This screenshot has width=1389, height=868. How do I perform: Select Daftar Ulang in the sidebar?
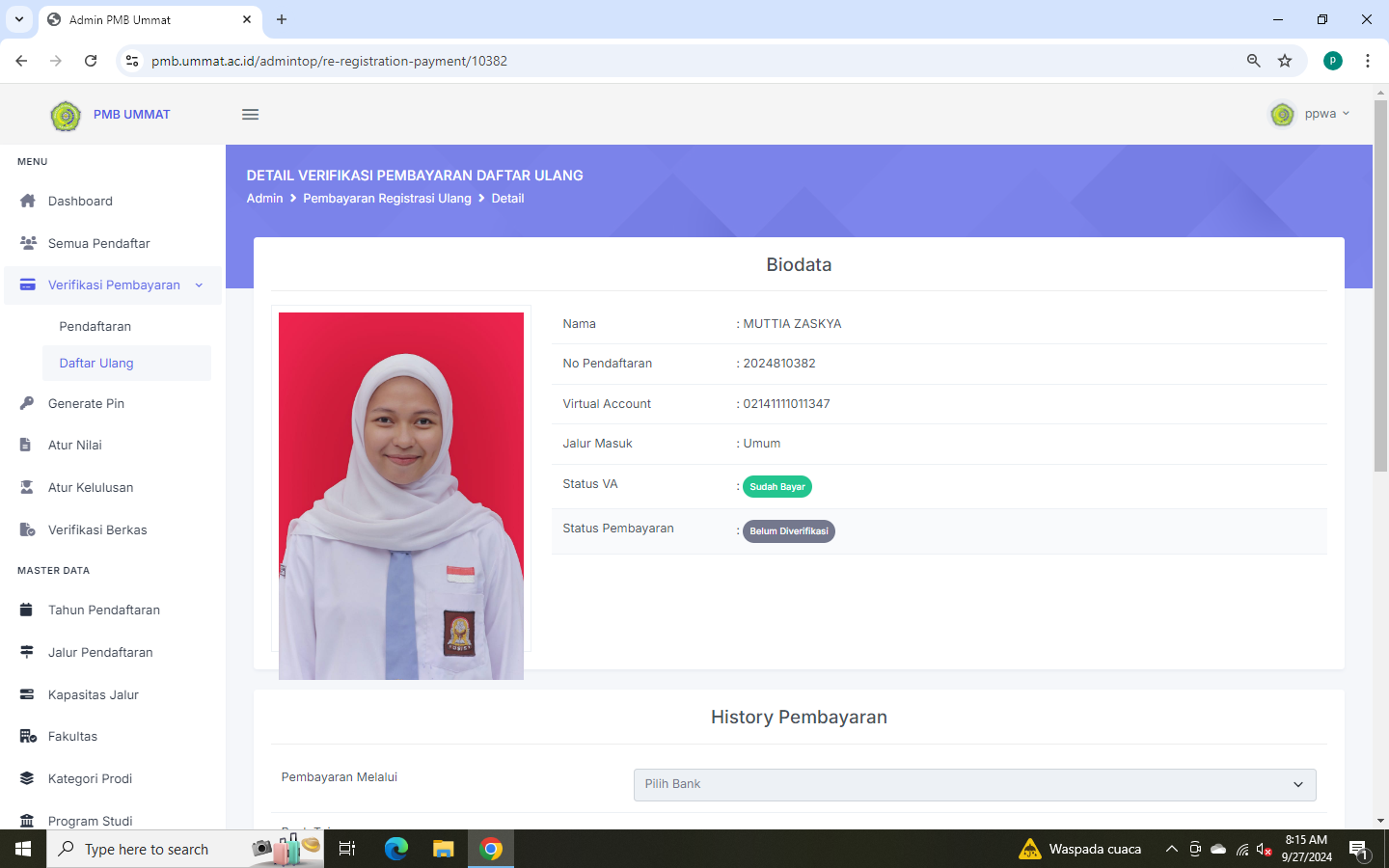[96, 364]
